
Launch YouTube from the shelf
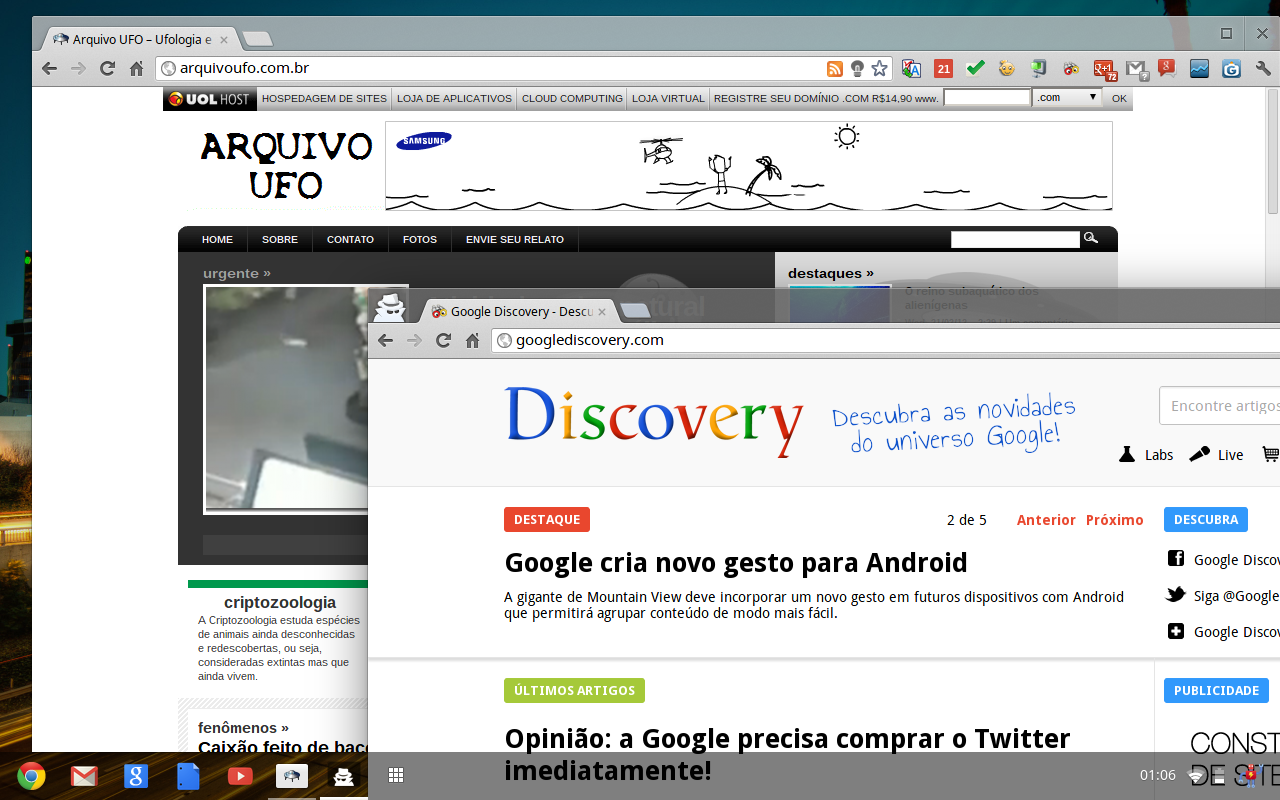click(240, 776)
